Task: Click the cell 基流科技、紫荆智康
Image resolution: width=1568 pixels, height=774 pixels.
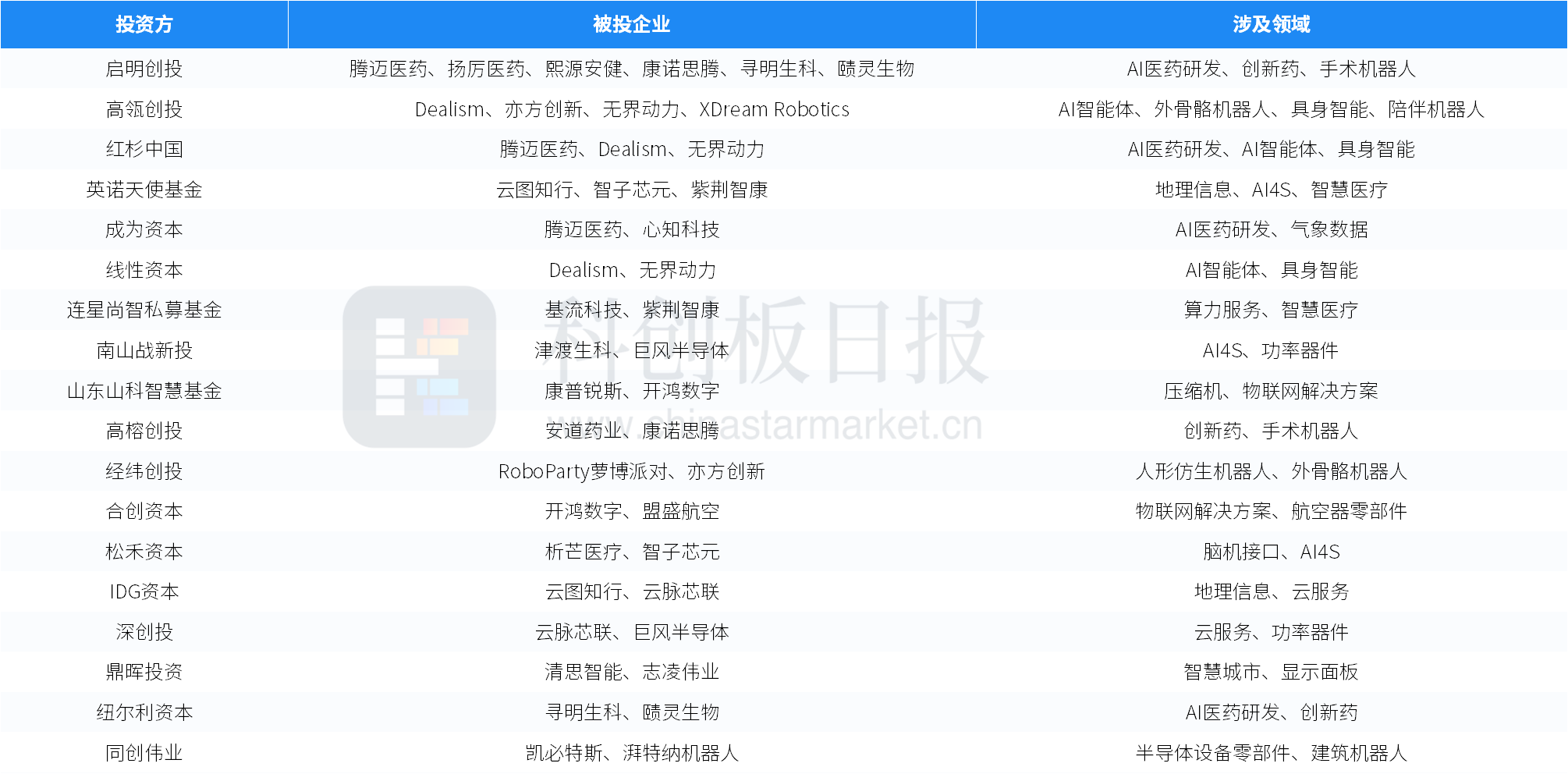Action: click(632, 310)
